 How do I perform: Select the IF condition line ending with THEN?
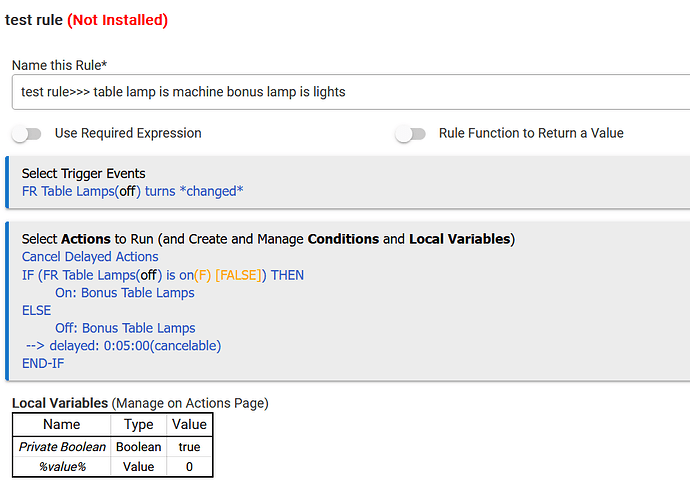click(163, 275)
